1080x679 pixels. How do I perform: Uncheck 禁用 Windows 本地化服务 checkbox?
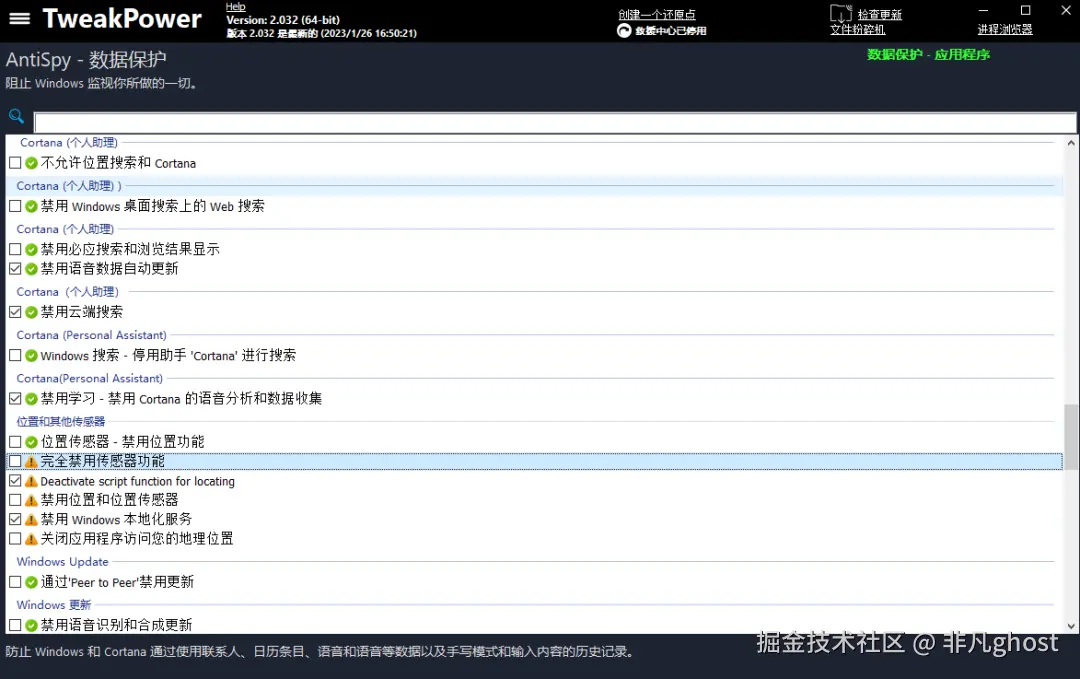tap(15, 519)
